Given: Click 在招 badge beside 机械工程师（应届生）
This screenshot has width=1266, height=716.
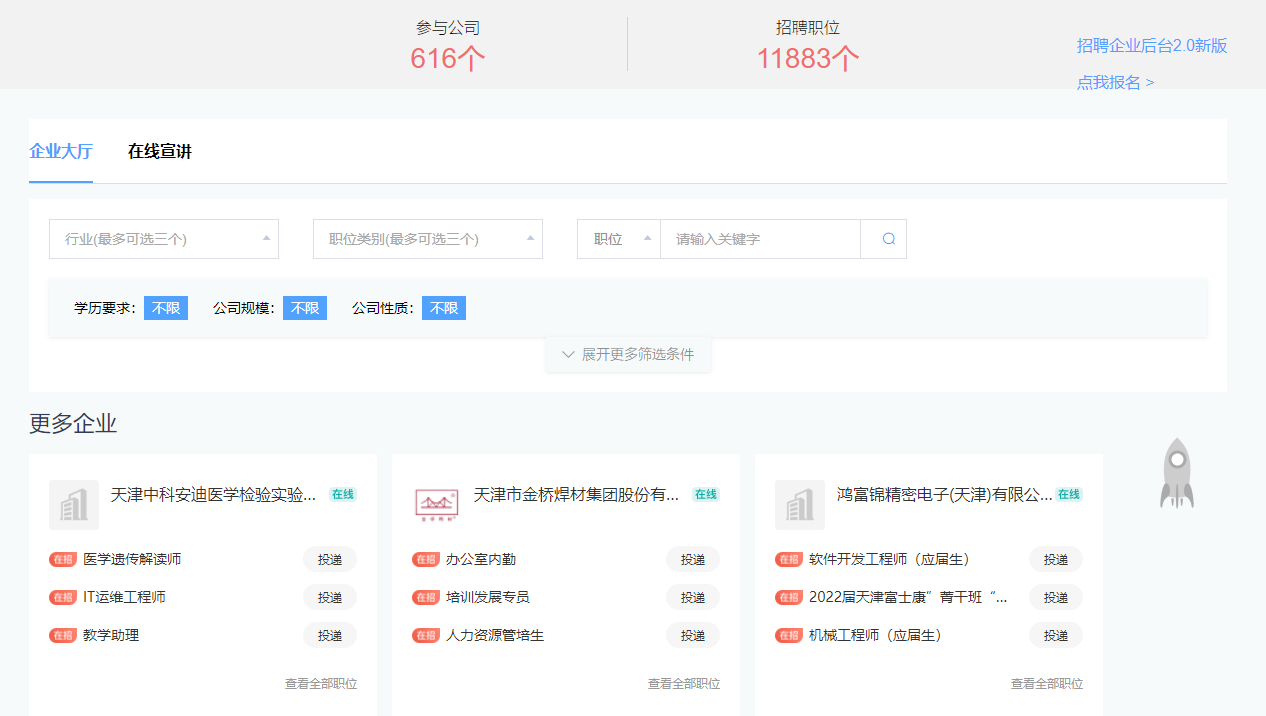Looking at the screenshot, I should click(x=789, y=635).
